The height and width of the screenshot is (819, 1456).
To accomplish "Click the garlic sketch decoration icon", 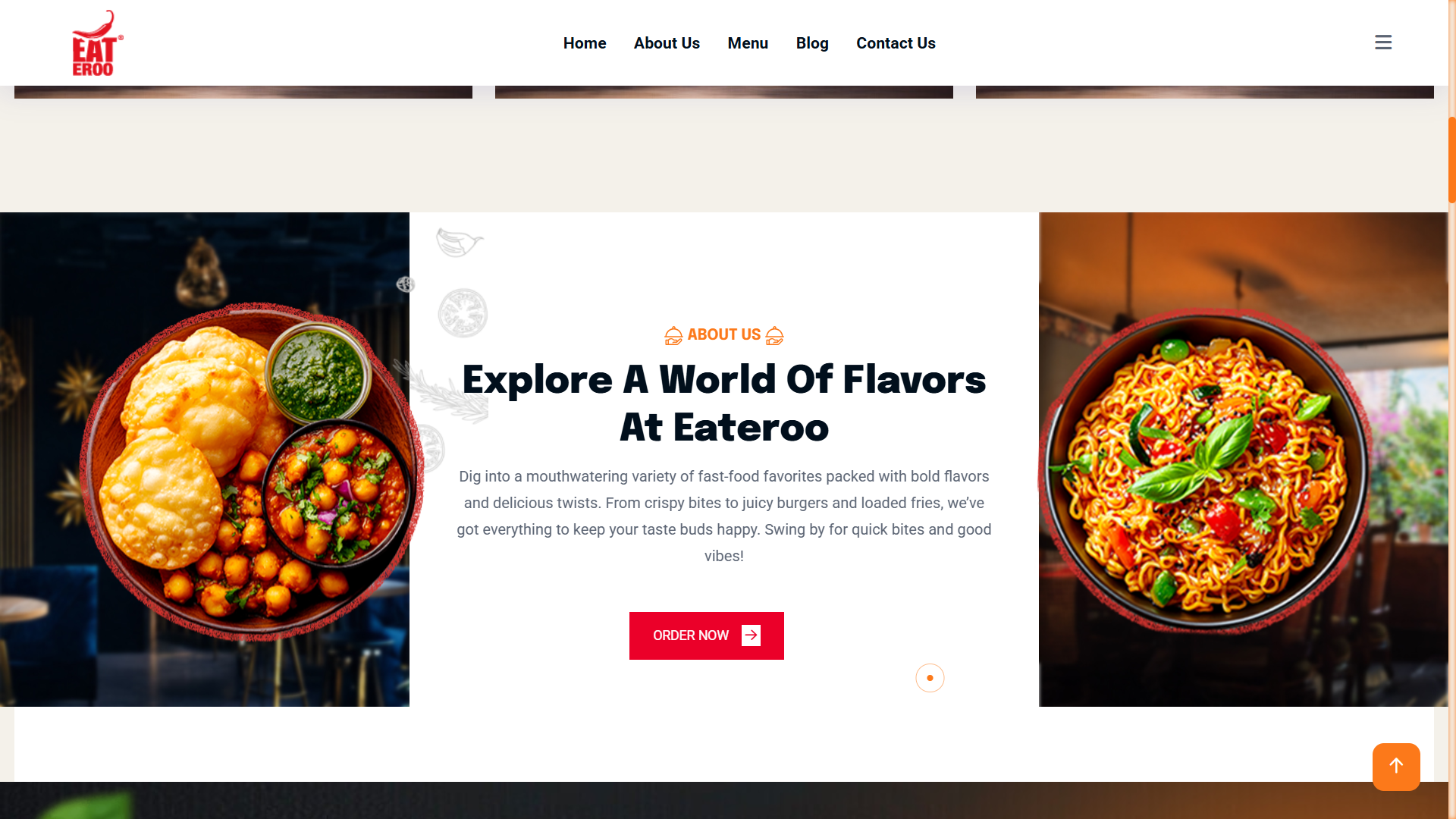I will (x=459, y=243).
